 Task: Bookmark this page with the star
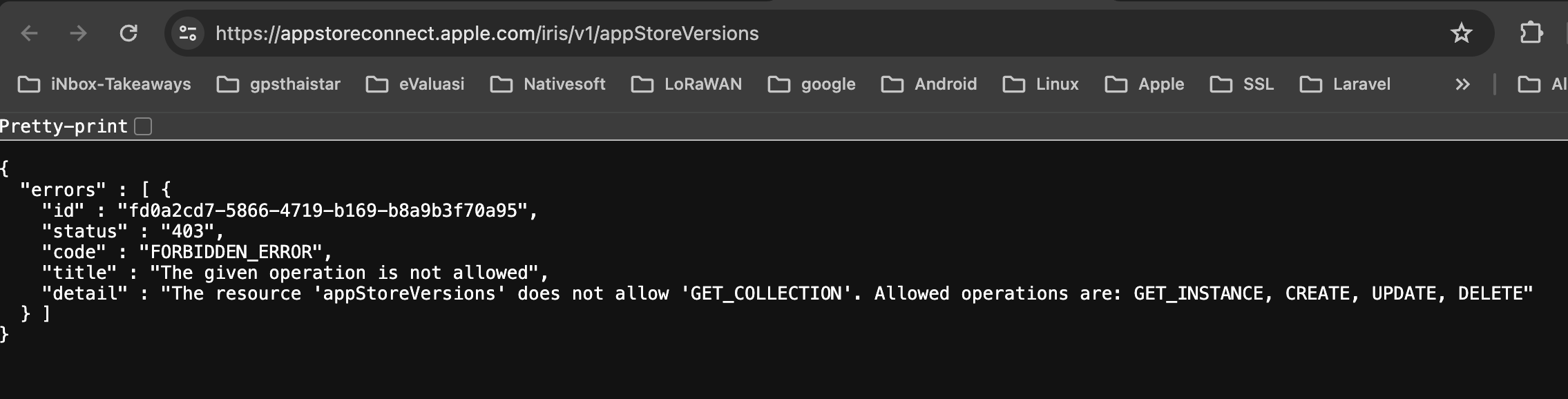pyautogui.click(x=1461, y=33)
